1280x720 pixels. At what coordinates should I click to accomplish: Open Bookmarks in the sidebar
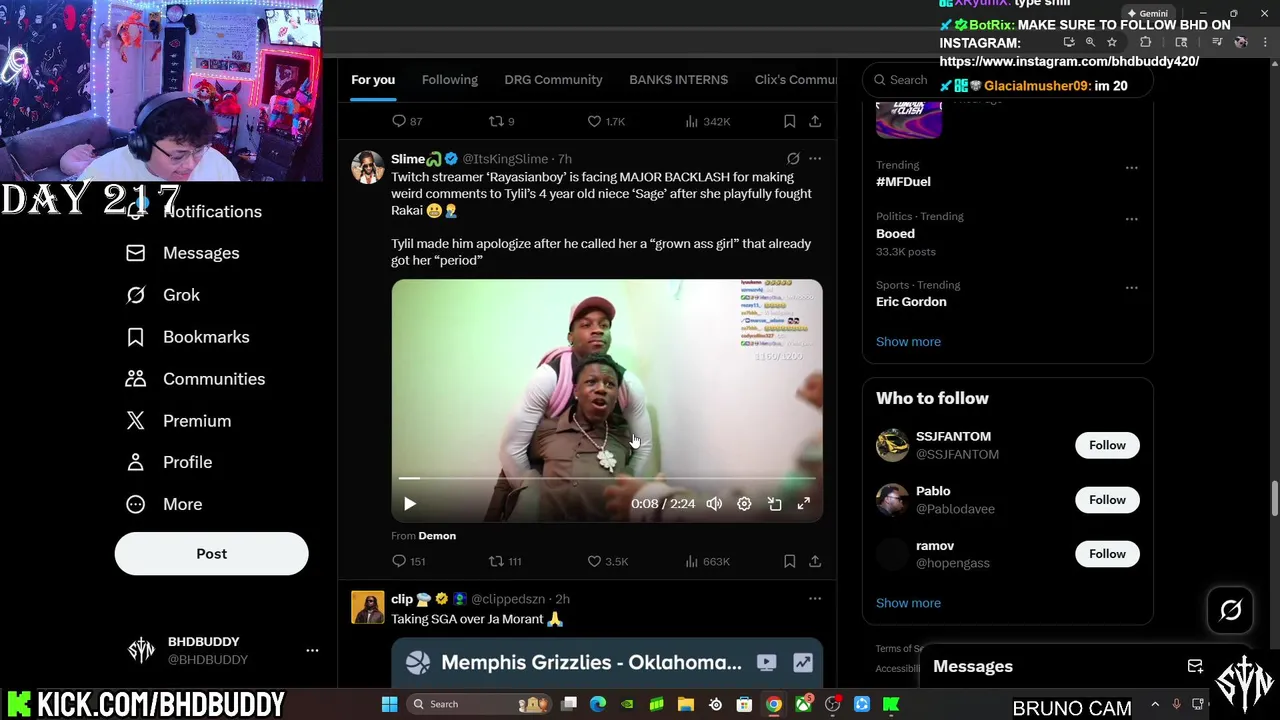(187, 337)
